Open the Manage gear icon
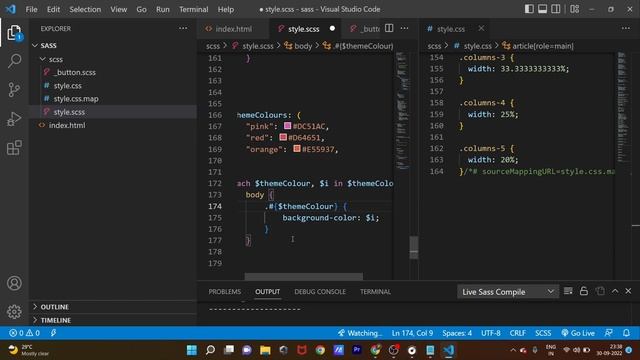The width and height of the screenshot is (640, 360). pyautogui.click(x=14, y=311)
